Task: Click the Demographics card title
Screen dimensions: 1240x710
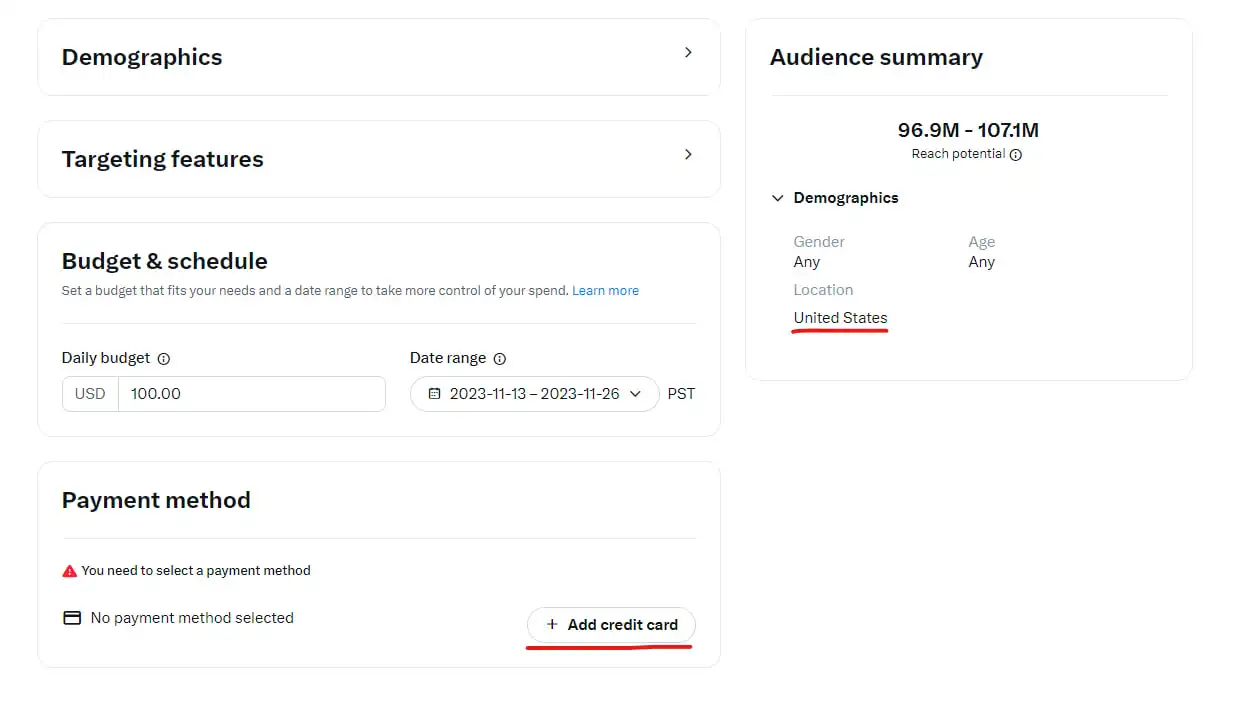Action: click(142, 58)
